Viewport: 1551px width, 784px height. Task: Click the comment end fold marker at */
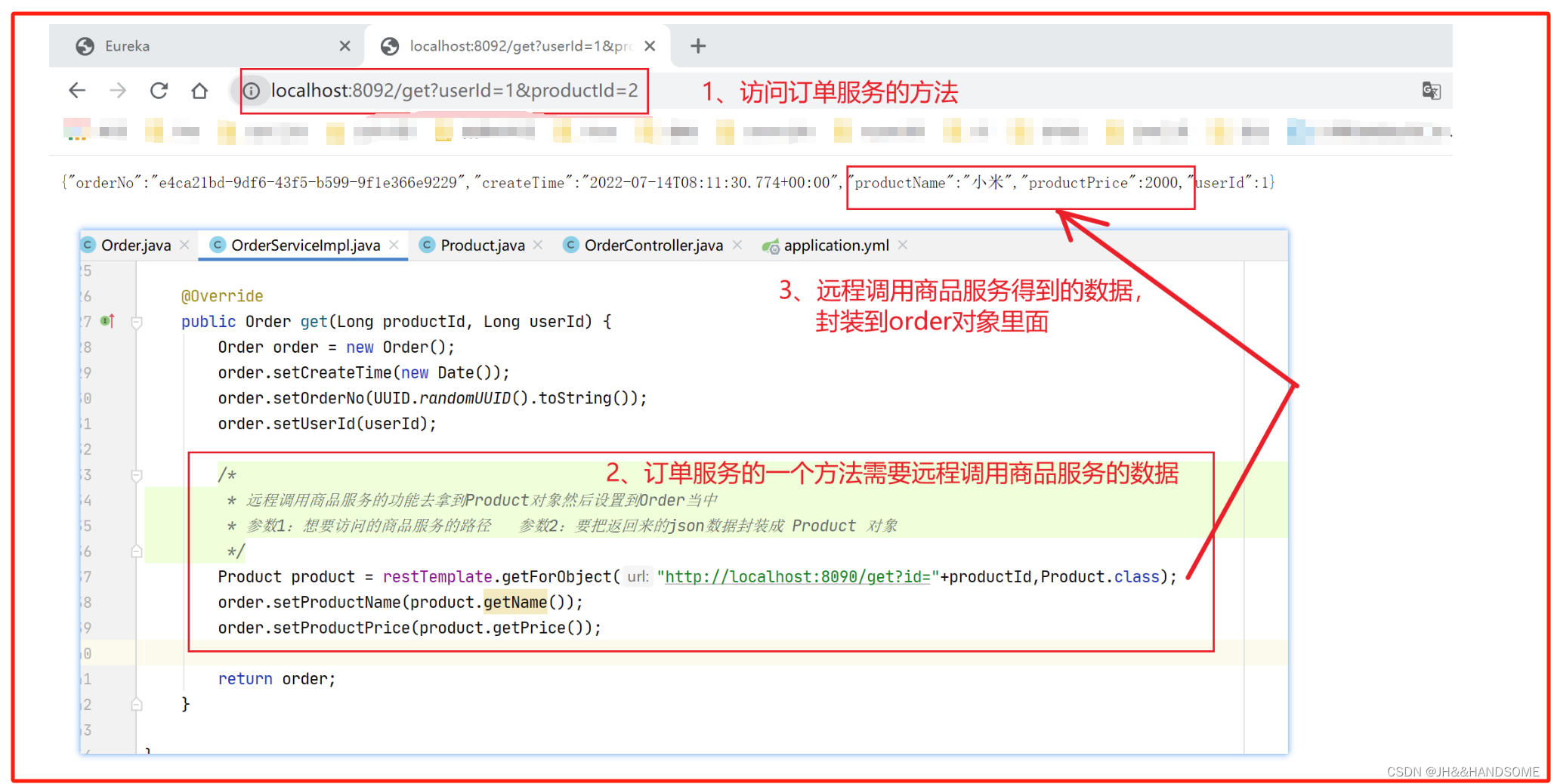[137, 551]
